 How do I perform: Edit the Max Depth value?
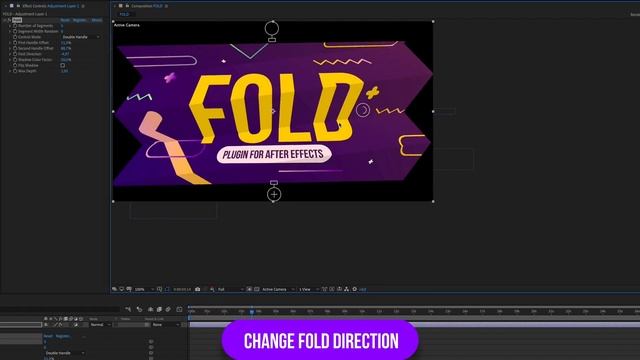[x=64, y=71]
